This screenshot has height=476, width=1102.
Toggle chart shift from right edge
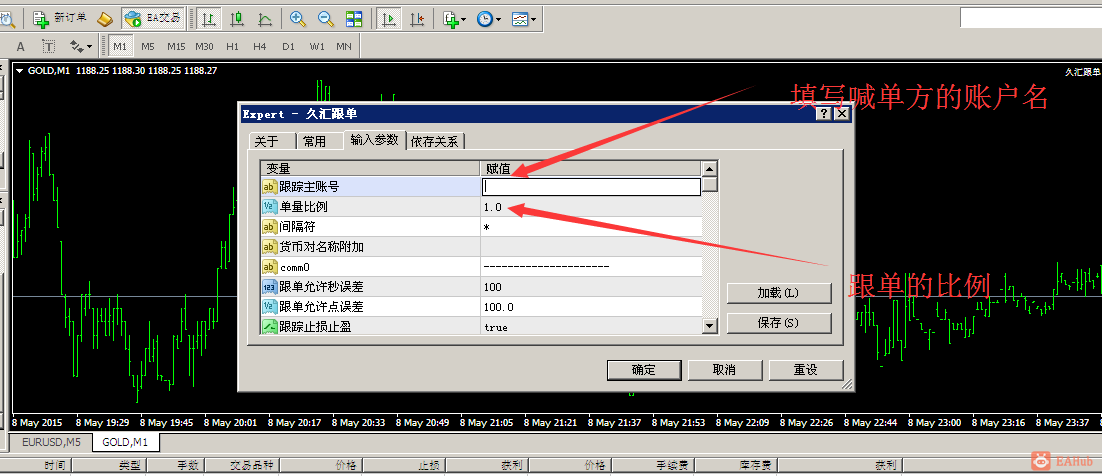pos(417,19)
